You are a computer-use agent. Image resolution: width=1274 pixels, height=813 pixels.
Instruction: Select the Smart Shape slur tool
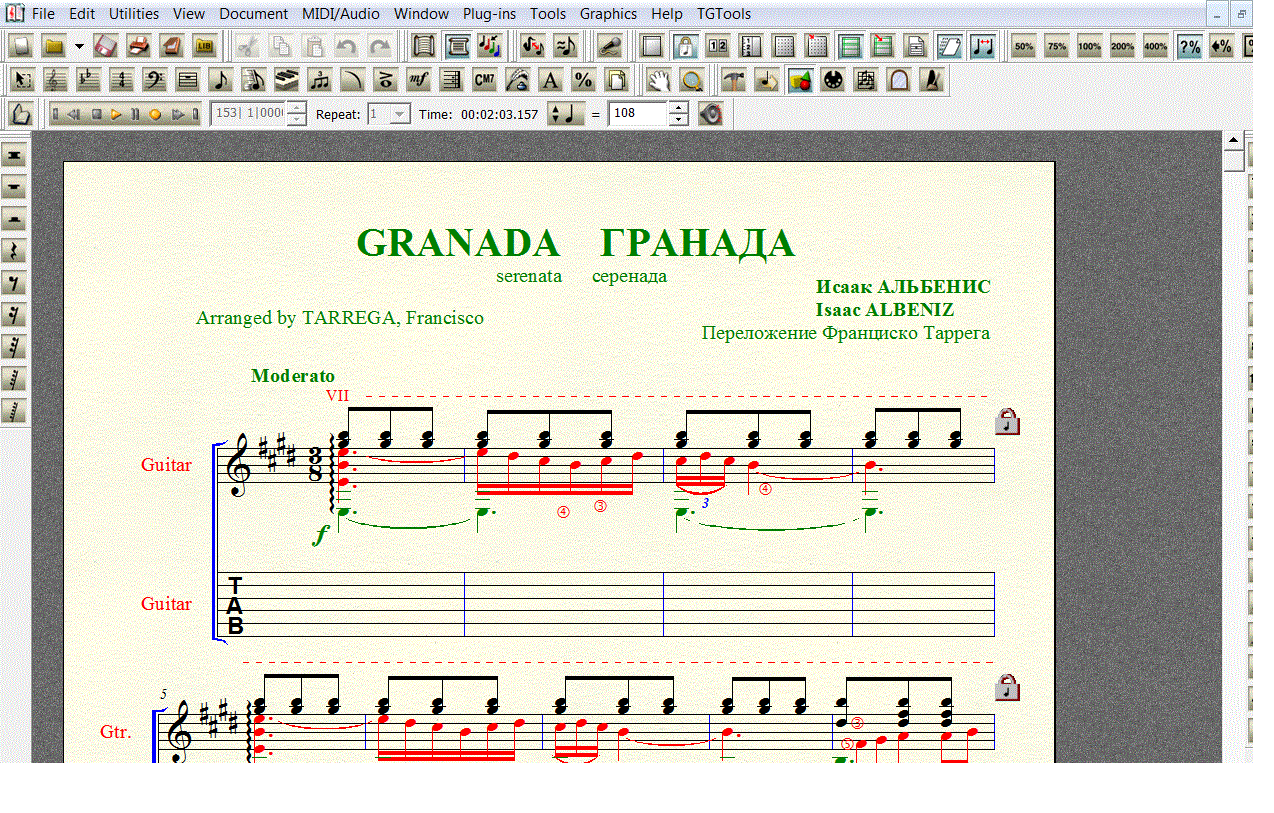(x=352, y=80)
